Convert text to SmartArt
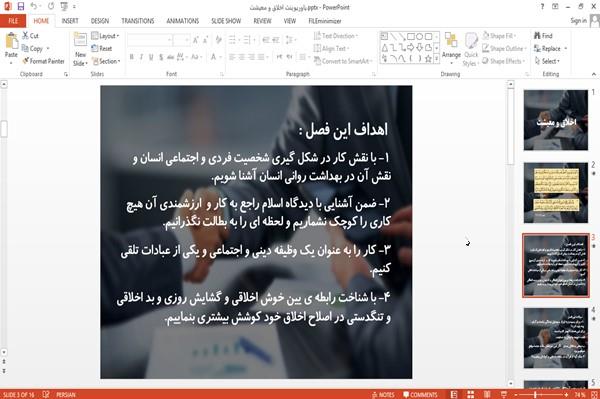This screenshot has width=600, height=399. (x=343, y=61)
